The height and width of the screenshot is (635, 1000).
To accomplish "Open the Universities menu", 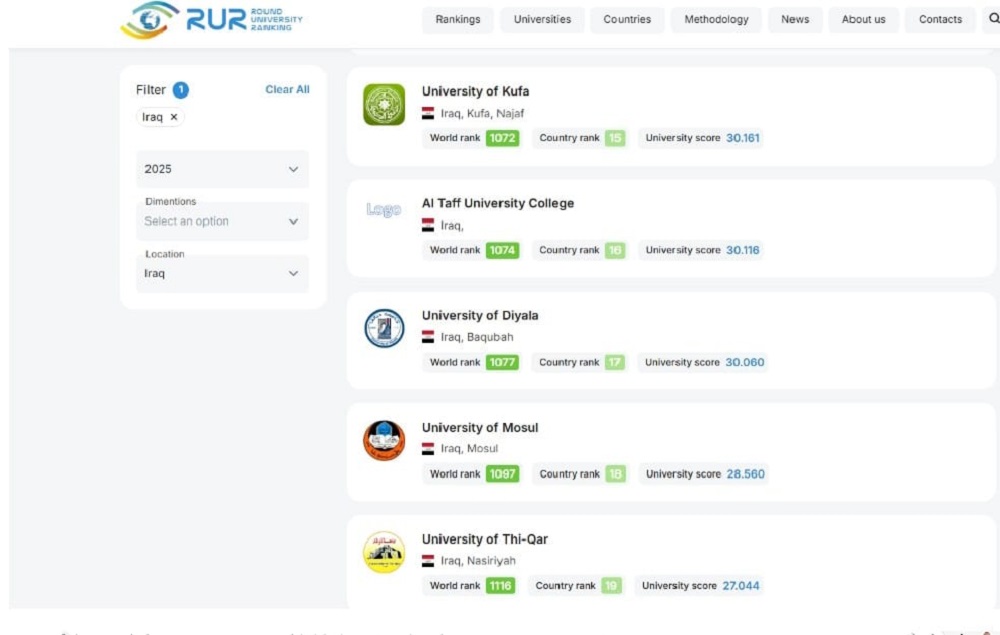I will click(543, 20).
